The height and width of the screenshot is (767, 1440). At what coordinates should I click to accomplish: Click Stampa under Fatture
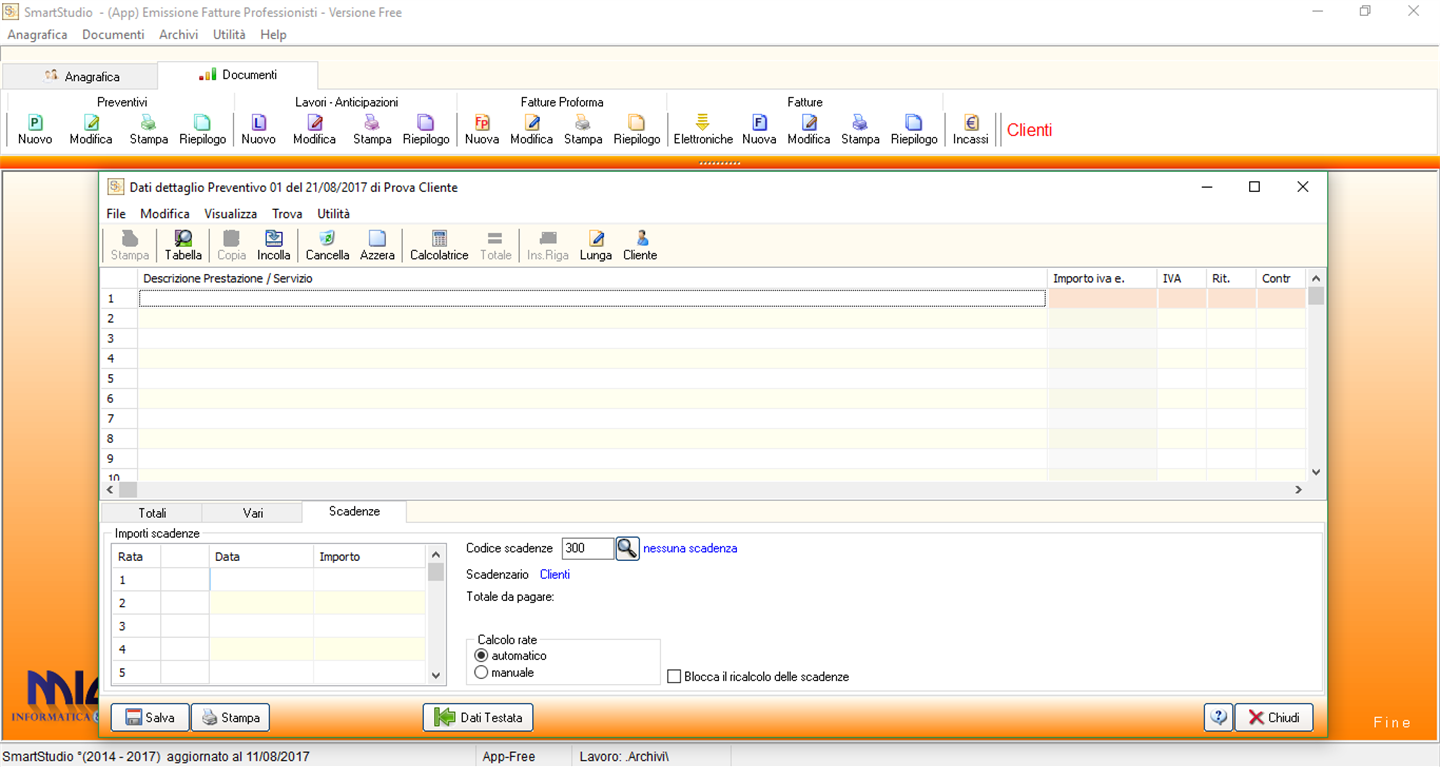(860, 130)
